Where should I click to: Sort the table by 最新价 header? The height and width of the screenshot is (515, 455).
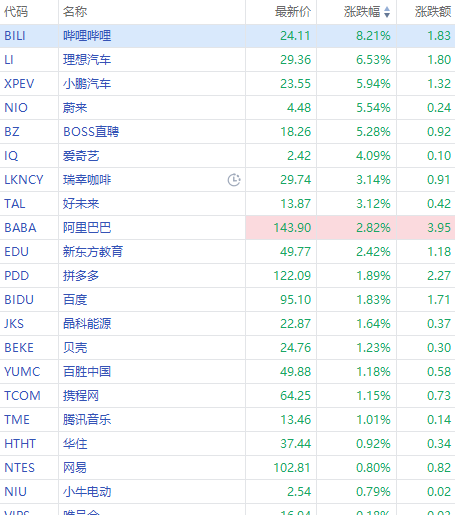293,12
